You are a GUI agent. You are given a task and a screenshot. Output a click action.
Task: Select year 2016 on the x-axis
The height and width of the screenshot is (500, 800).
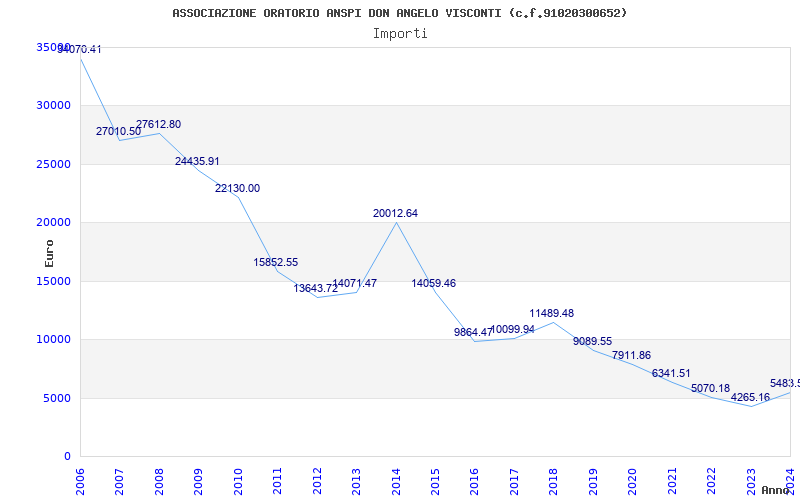(x=474, y=481)
